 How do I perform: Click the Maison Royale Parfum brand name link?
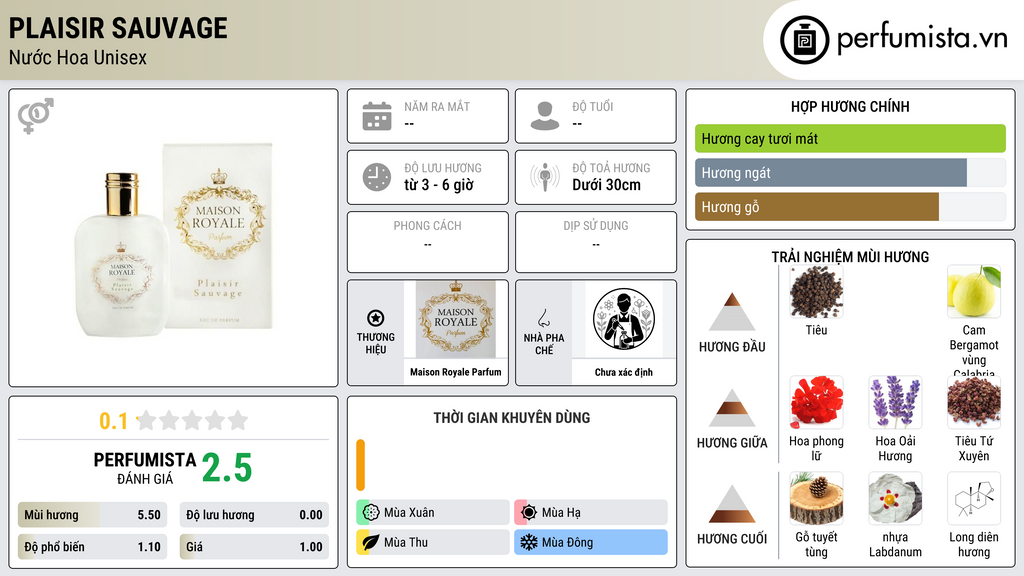click(x=456, y=372)
